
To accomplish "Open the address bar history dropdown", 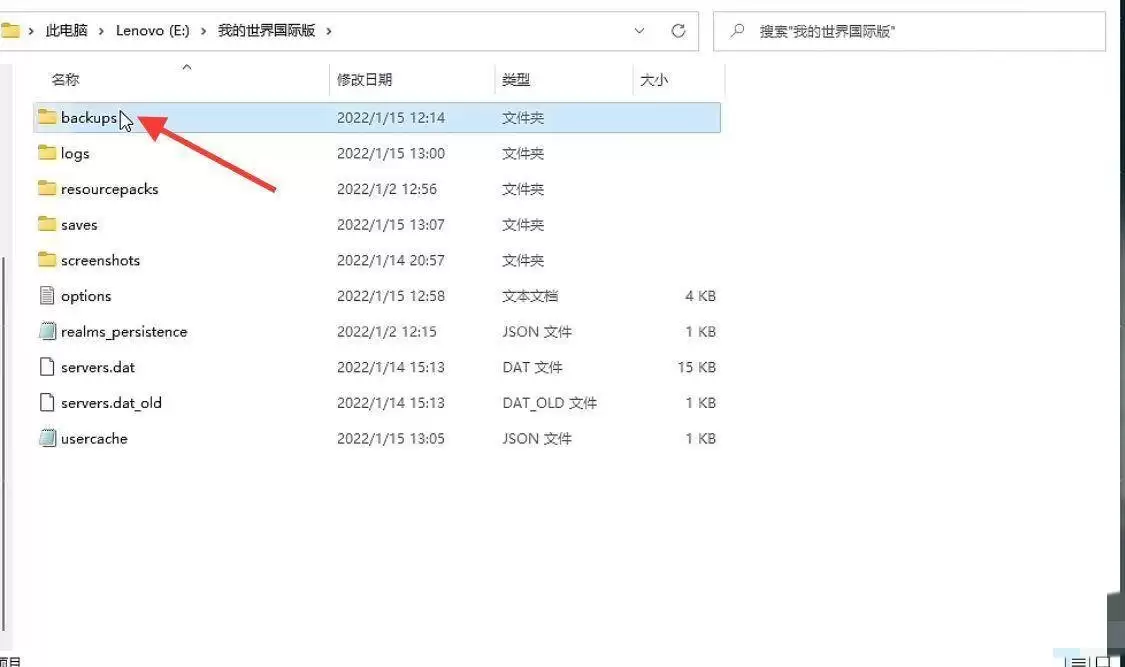I will click(x=640, y=31).
